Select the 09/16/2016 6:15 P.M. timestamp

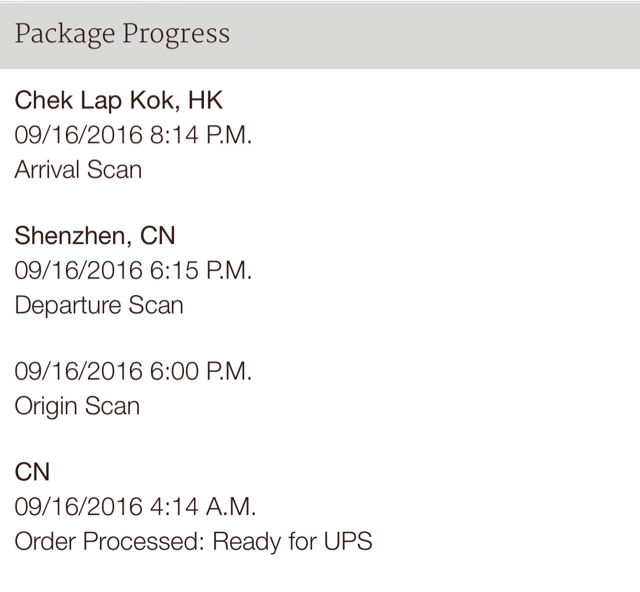tap(133, 270)
